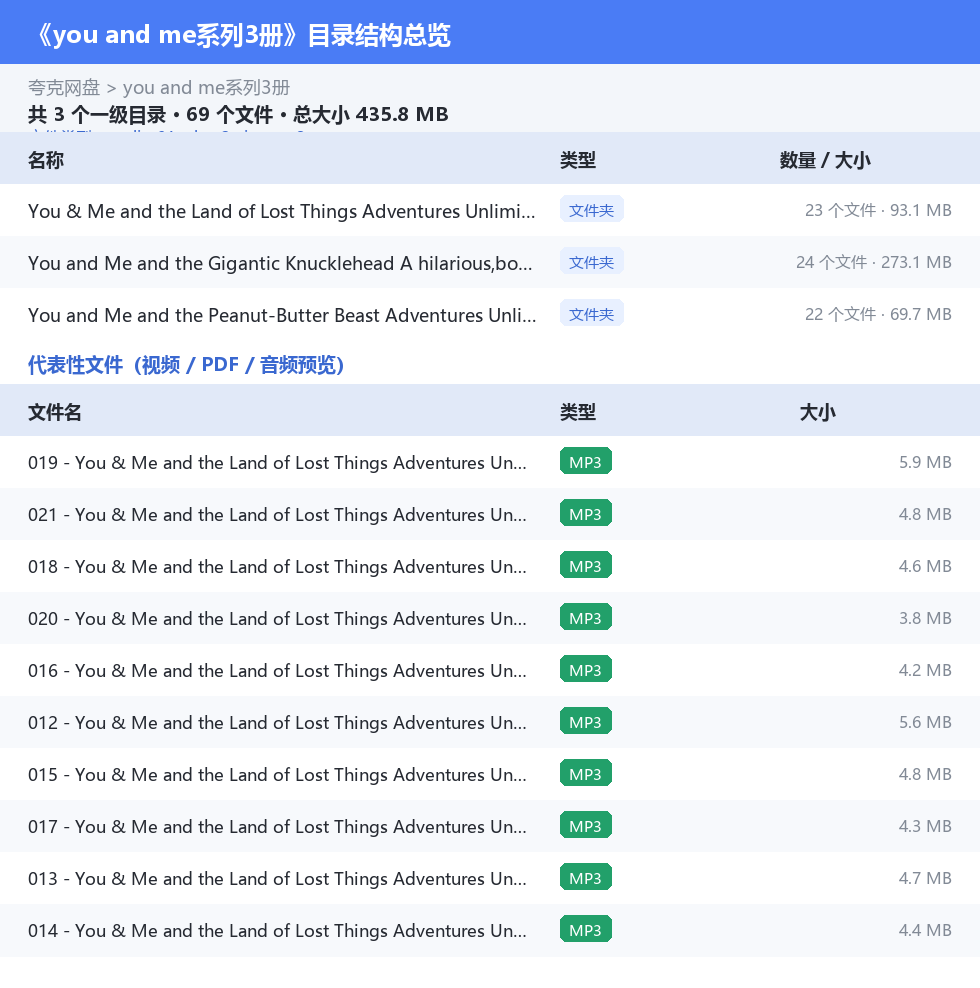This screenshot has width=980, height=988.
Task: Click the 4.3 MB size value
Action: coord(925,826)
